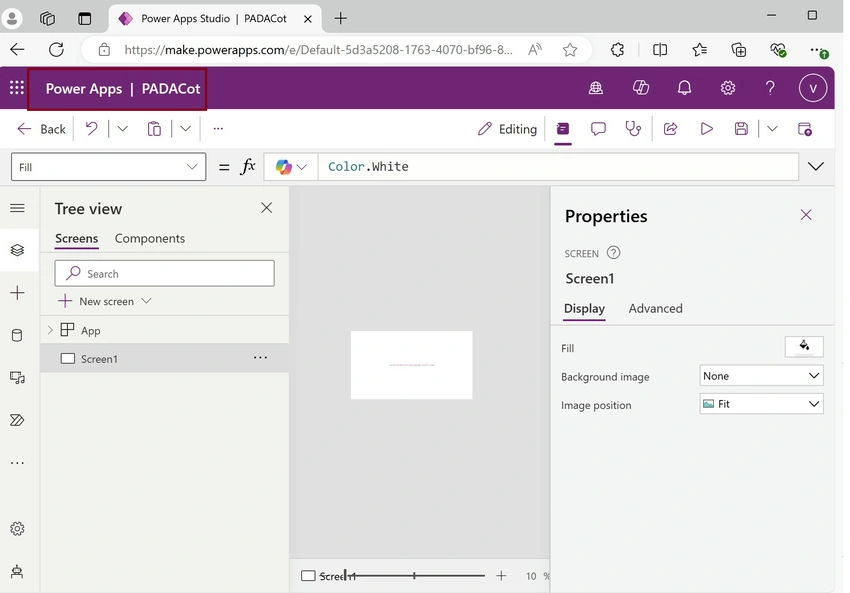Image resolution: width=850 pixels, height=593 pixels.
Task: Open more sidebar options ellipsis
Action: click(x=17, y=463)
